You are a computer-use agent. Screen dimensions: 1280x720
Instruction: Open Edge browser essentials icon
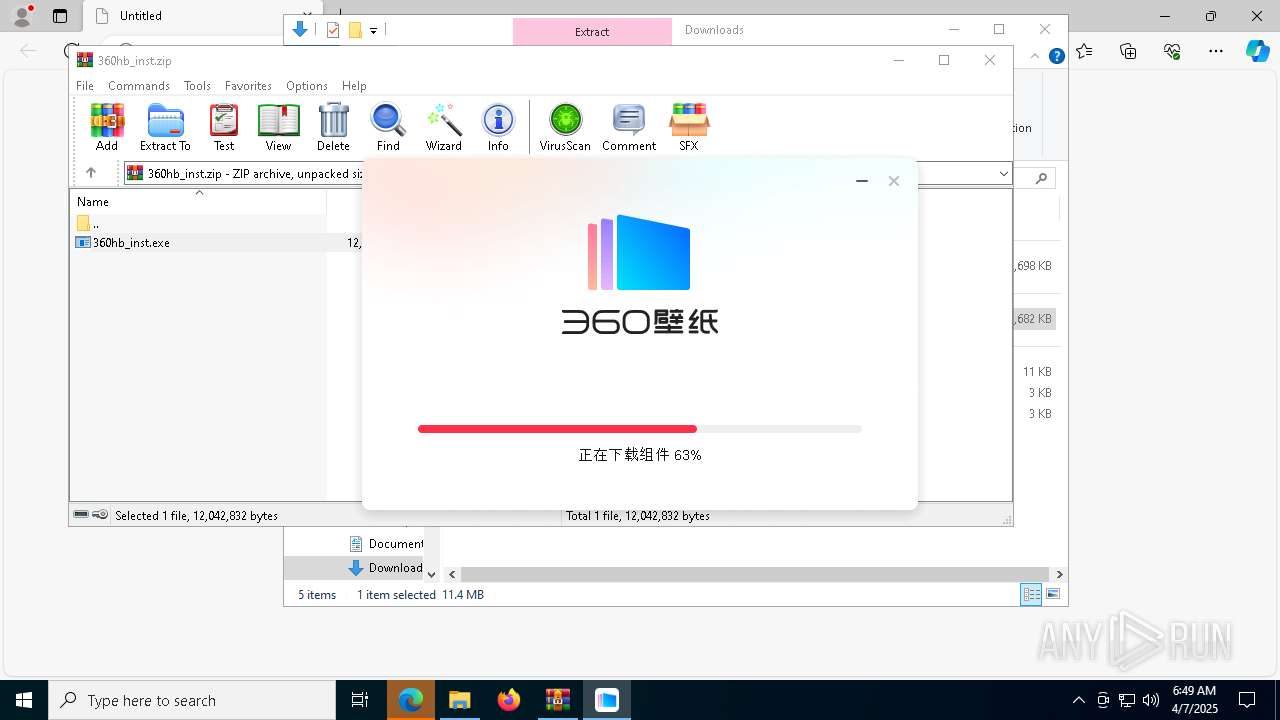point(1173,51)
